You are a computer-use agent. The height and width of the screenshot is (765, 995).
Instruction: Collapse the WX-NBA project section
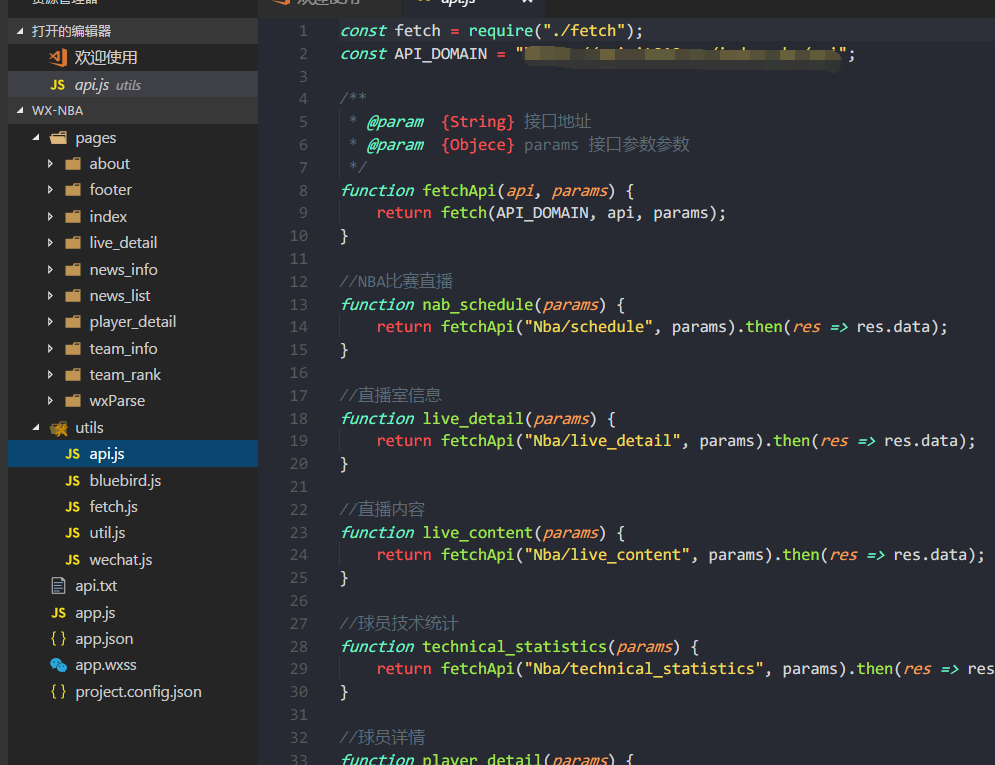[20, 110]
